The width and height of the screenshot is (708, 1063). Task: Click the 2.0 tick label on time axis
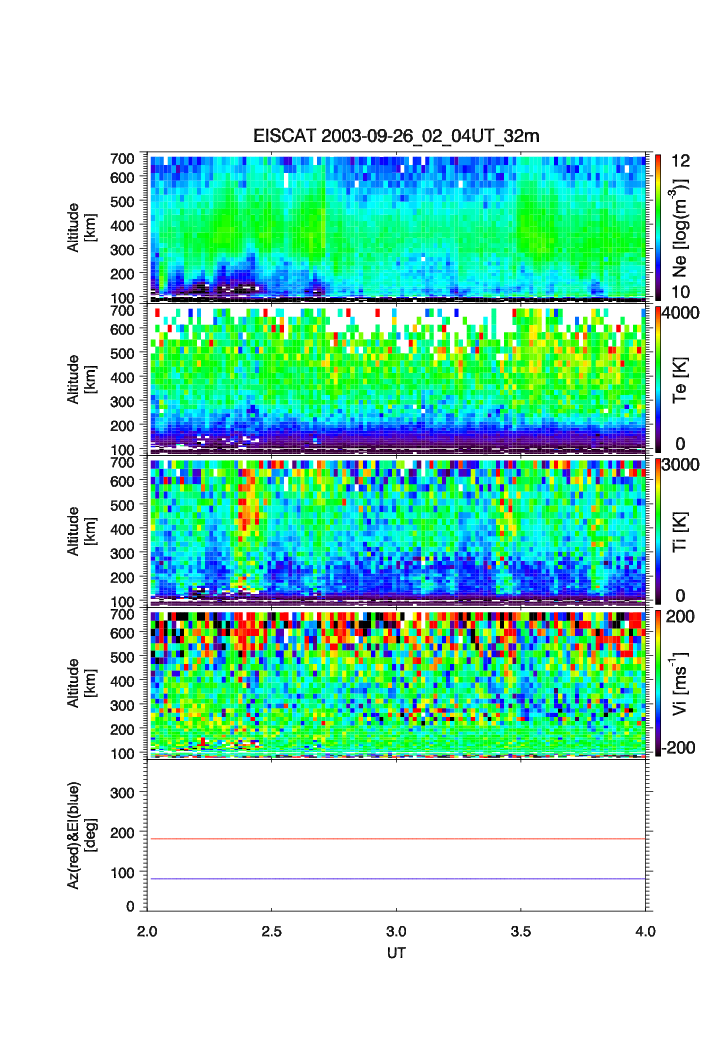[x=148, y=931]
